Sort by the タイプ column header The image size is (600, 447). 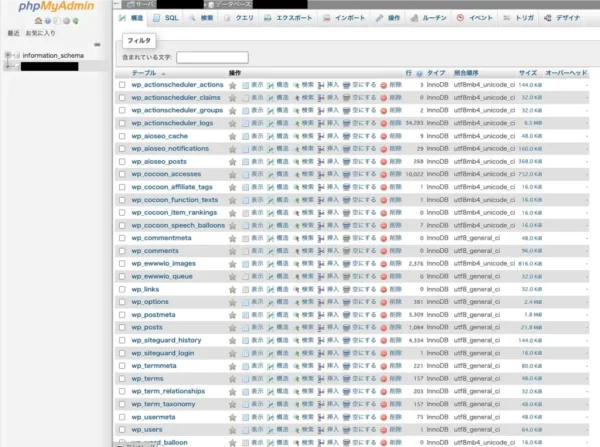436,73
